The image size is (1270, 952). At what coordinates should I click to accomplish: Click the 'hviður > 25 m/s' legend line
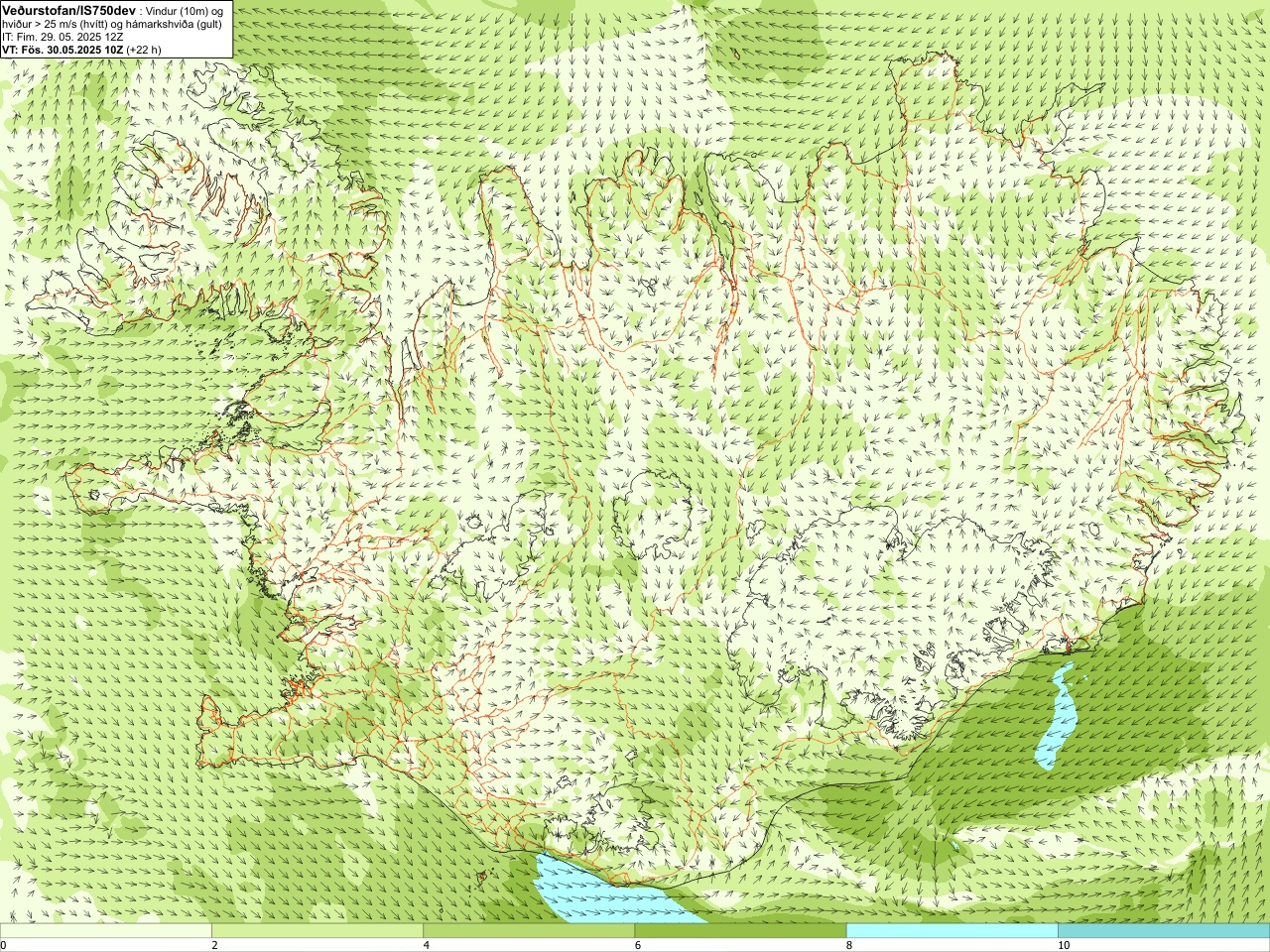(112, 23)
